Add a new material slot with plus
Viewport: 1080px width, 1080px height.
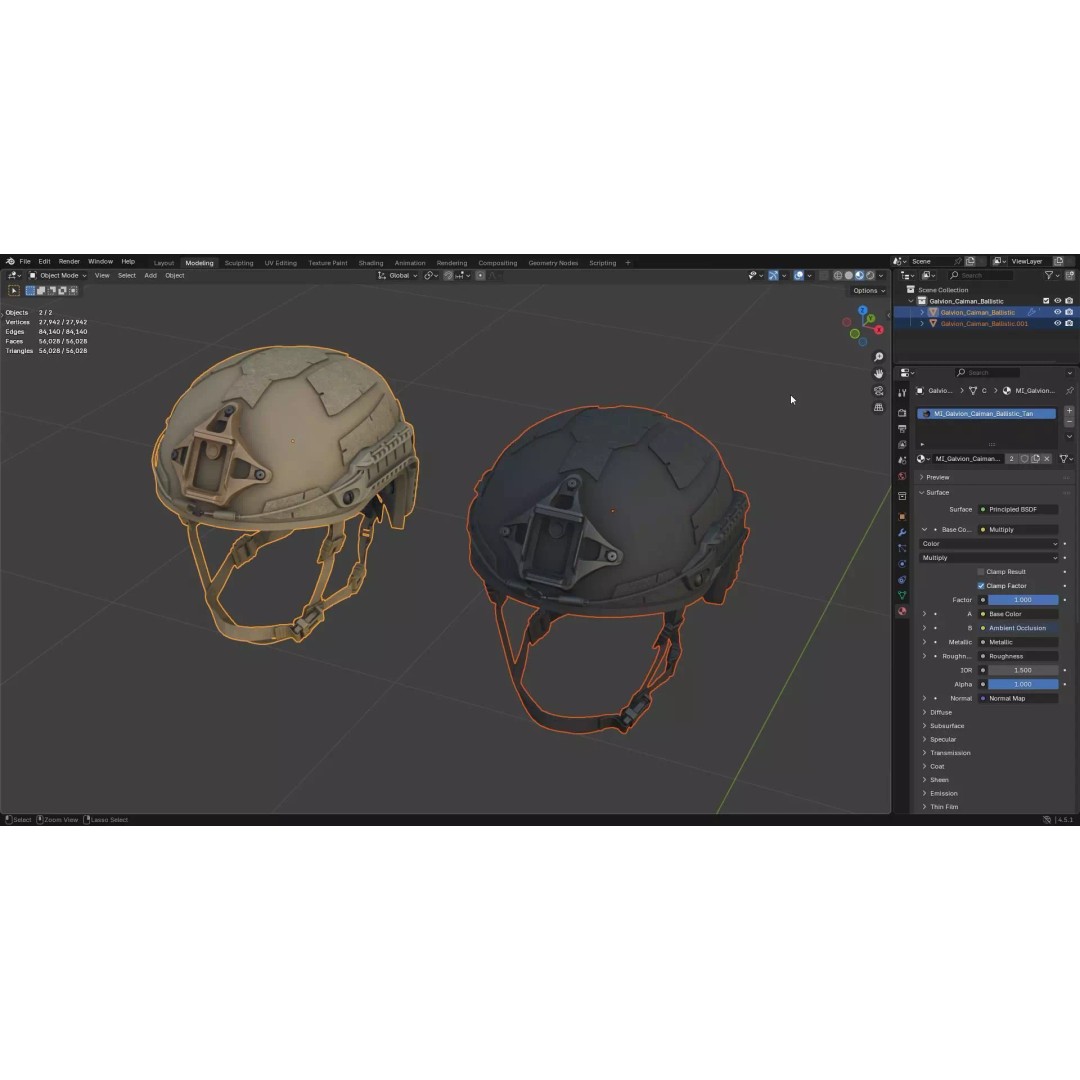pos(1069,411)
